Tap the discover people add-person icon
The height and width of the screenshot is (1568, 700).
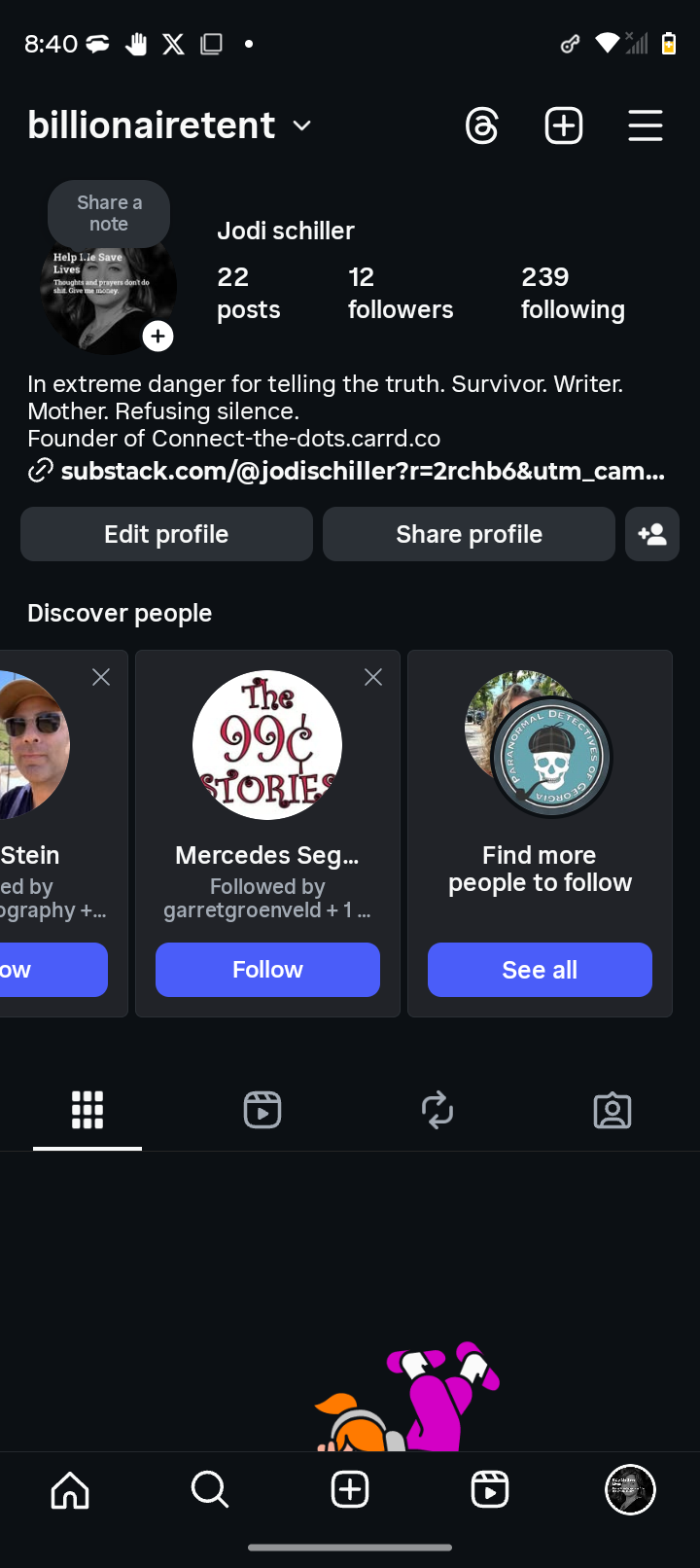[x=652, y=534]
